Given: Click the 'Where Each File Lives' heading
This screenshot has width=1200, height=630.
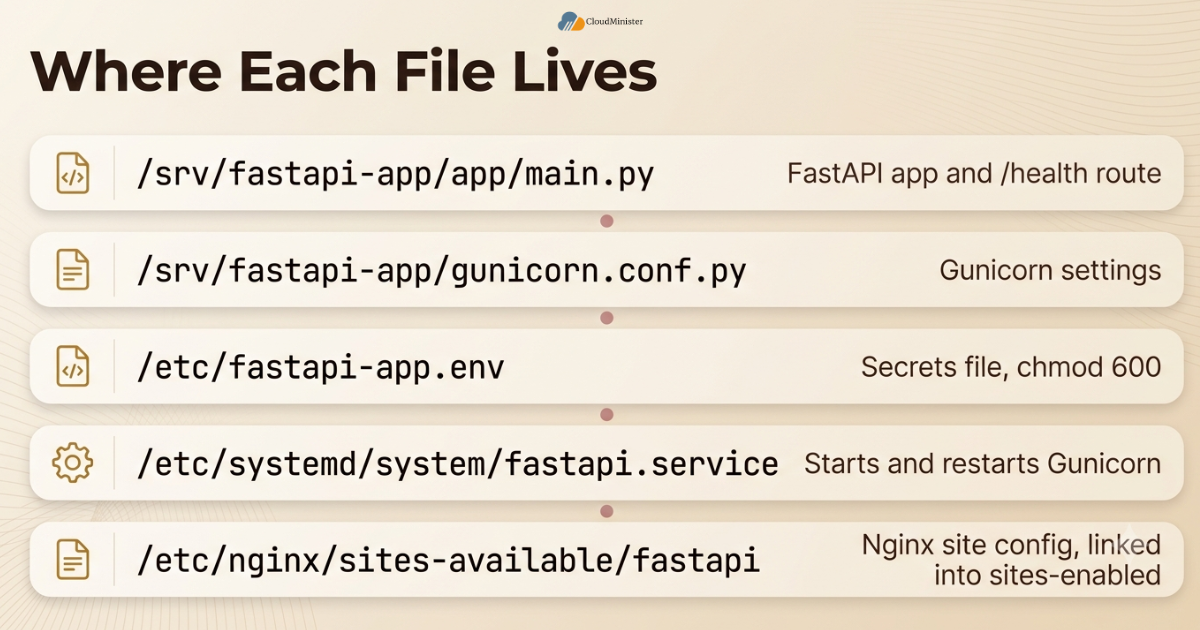Looking at the screenshot, I should (x=344, y=72).
